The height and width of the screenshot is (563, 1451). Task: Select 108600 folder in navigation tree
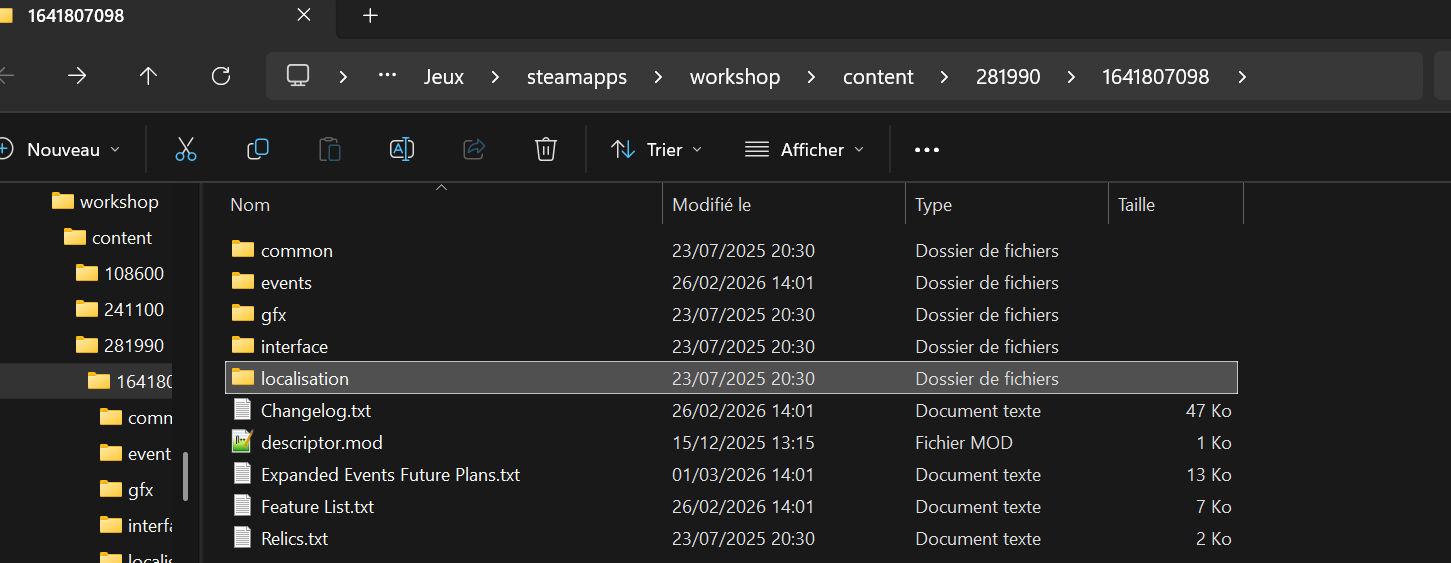[x=120, y=273]
